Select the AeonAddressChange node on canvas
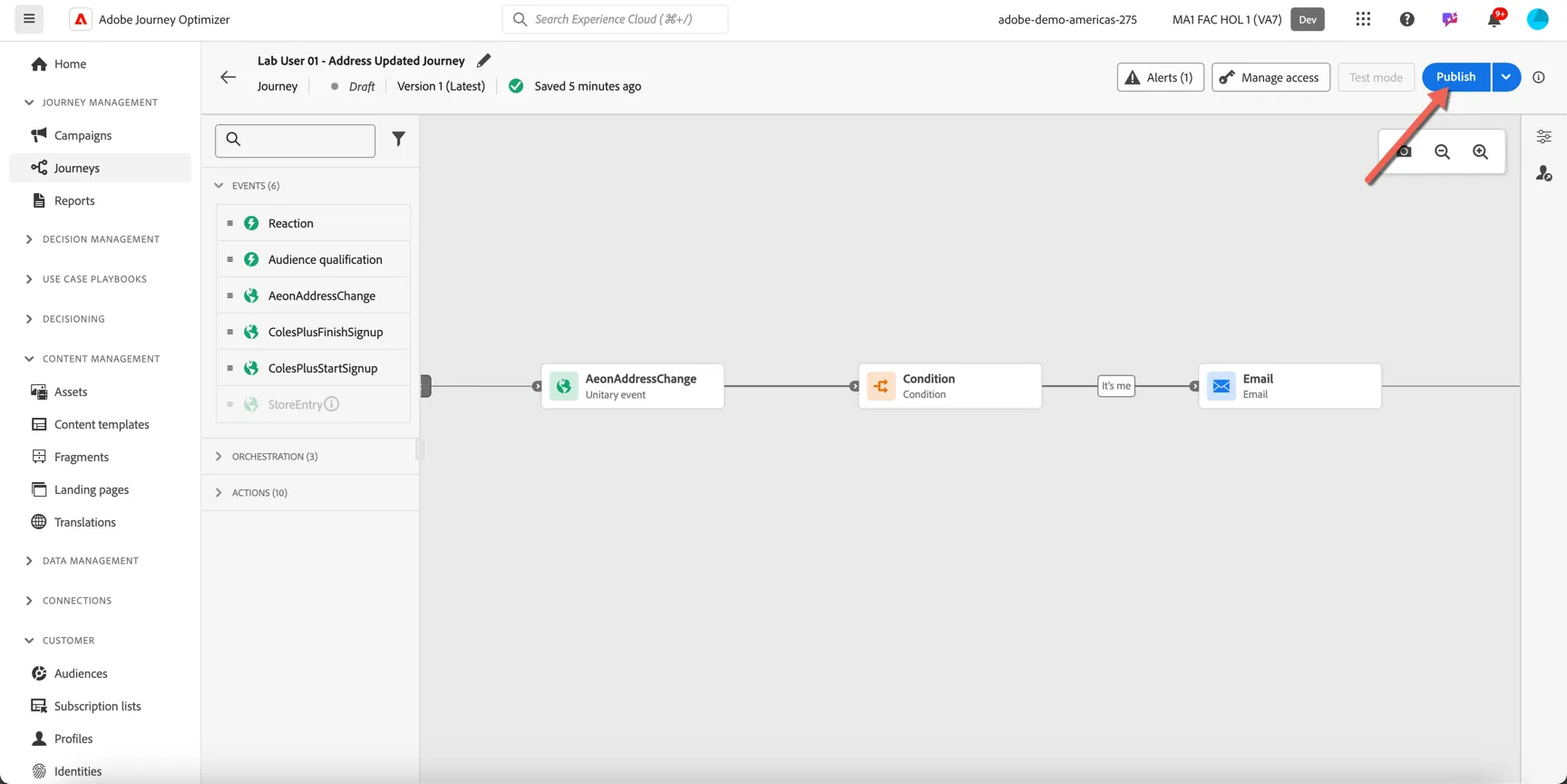This screenshot has height=784, width=1567. [x=633, y=386]
